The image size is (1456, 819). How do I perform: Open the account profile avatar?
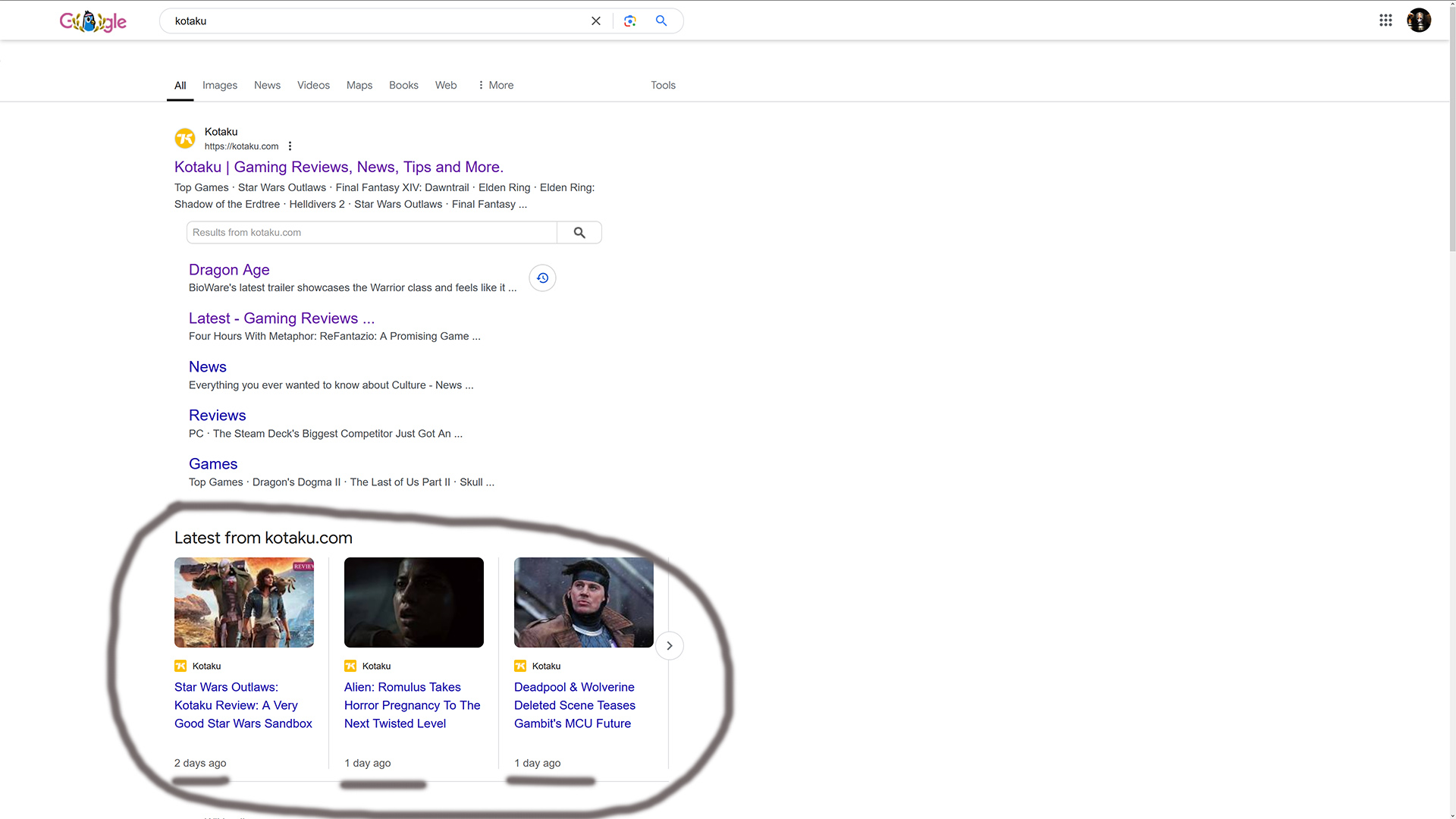coord(1419,20)
